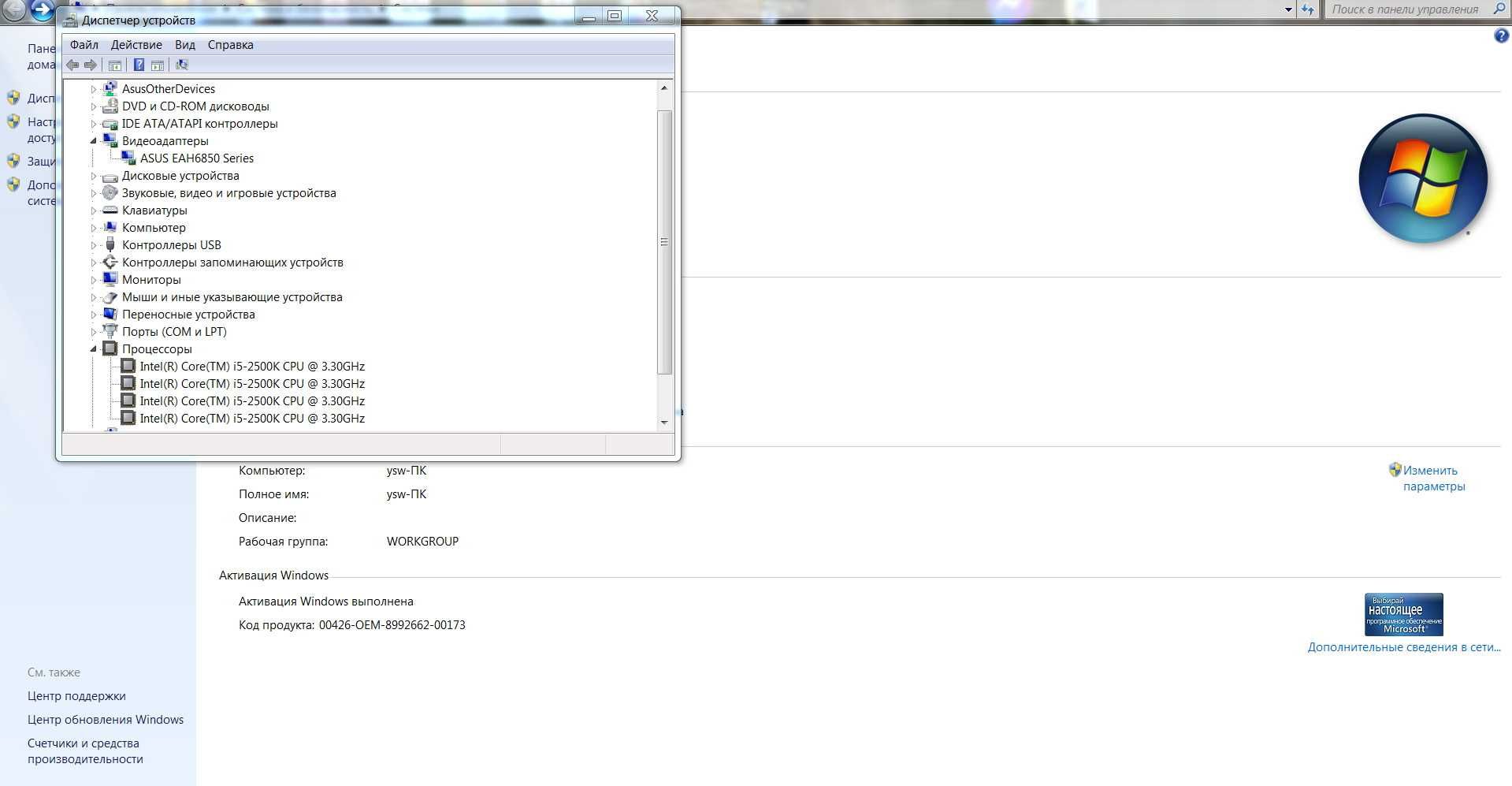The height and width of the screenshot is (786, 1512).
Task: Collapse the Видеоадаптеры node
Action: (94, 141)
